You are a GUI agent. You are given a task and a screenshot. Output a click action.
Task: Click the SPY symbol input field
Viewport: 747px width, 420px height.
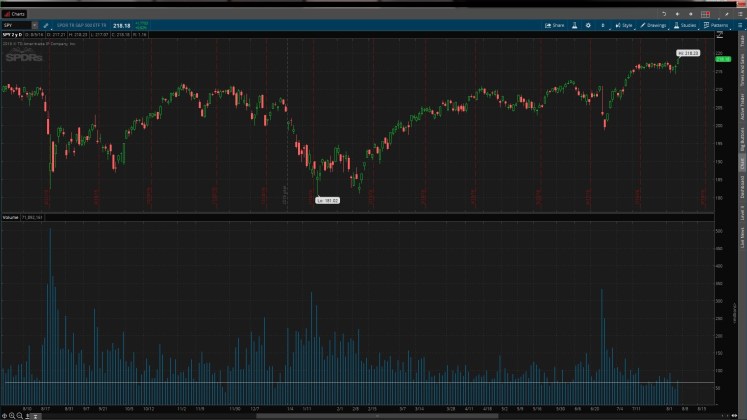[18, 25]
